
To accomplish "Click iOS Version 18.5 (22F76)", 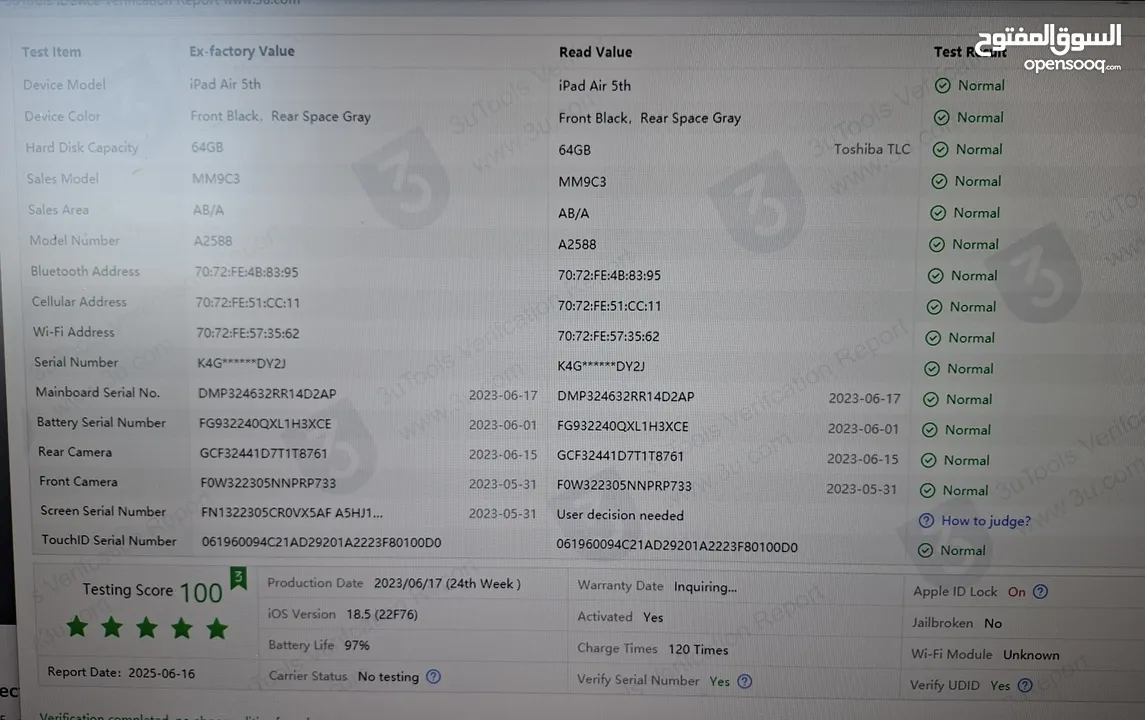I will click(382, 614).
